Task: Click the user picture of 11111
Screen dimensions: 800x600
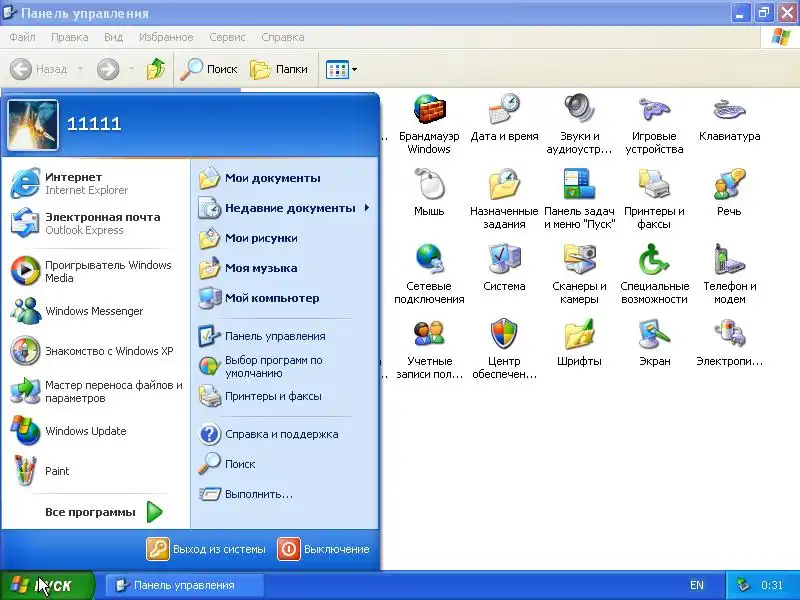Action: pyautogui.click(x=33, y=125)
